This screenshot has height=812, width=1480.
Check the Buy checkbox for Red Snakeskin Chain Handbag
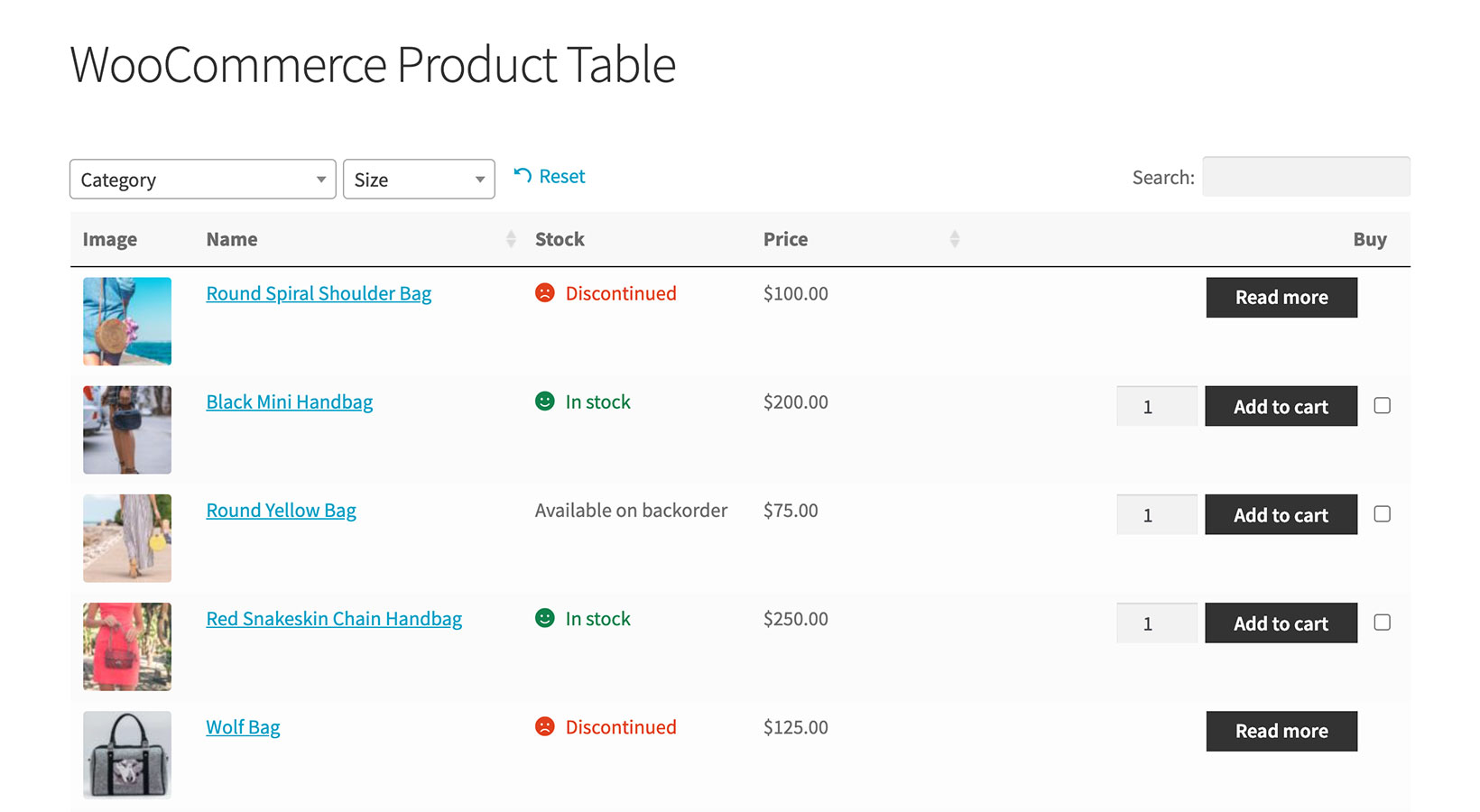click(1382, 623)
